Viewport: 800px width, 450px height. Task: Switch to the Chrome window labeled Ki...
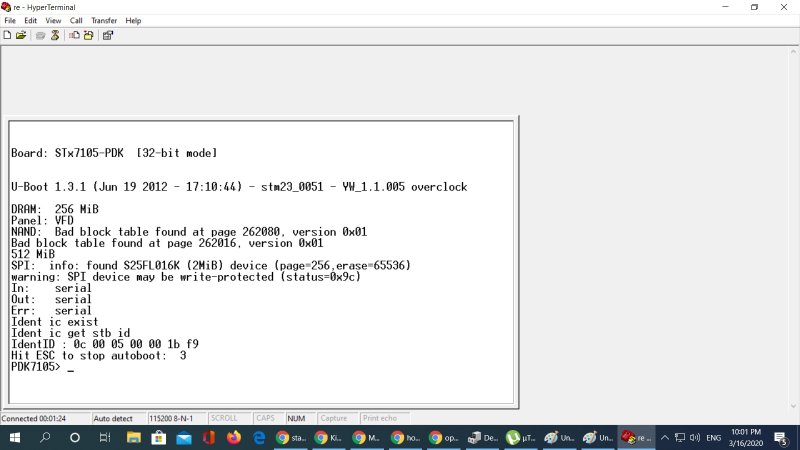(329, 438)
